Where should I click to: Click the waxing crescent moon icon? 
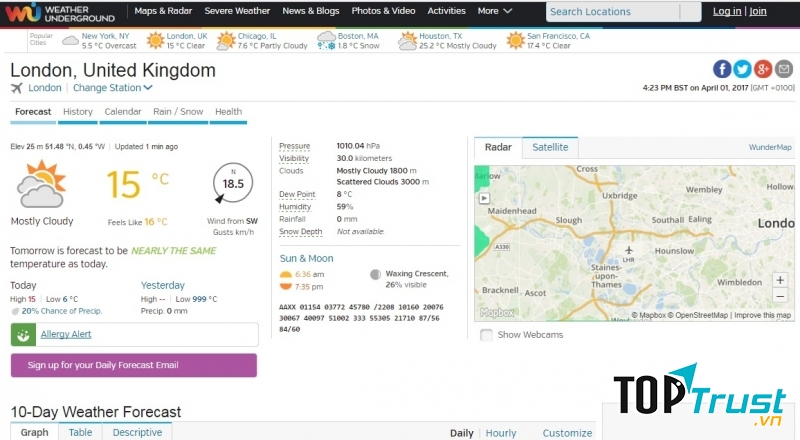pos(376,275)
